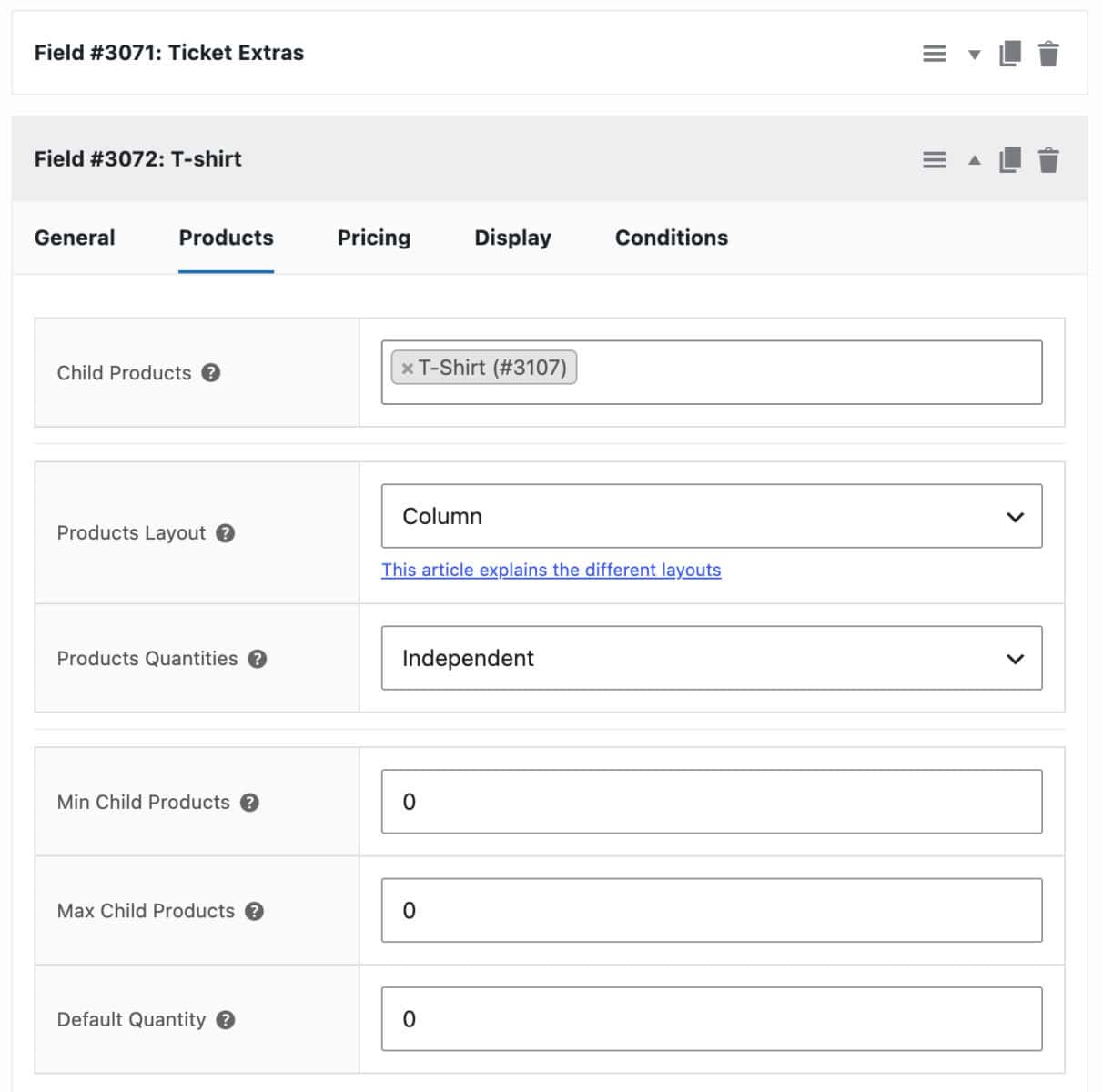Open the Products Quantities dropdown
Viewport: 1103px width, 1092px height.
(x=712, y=658)
